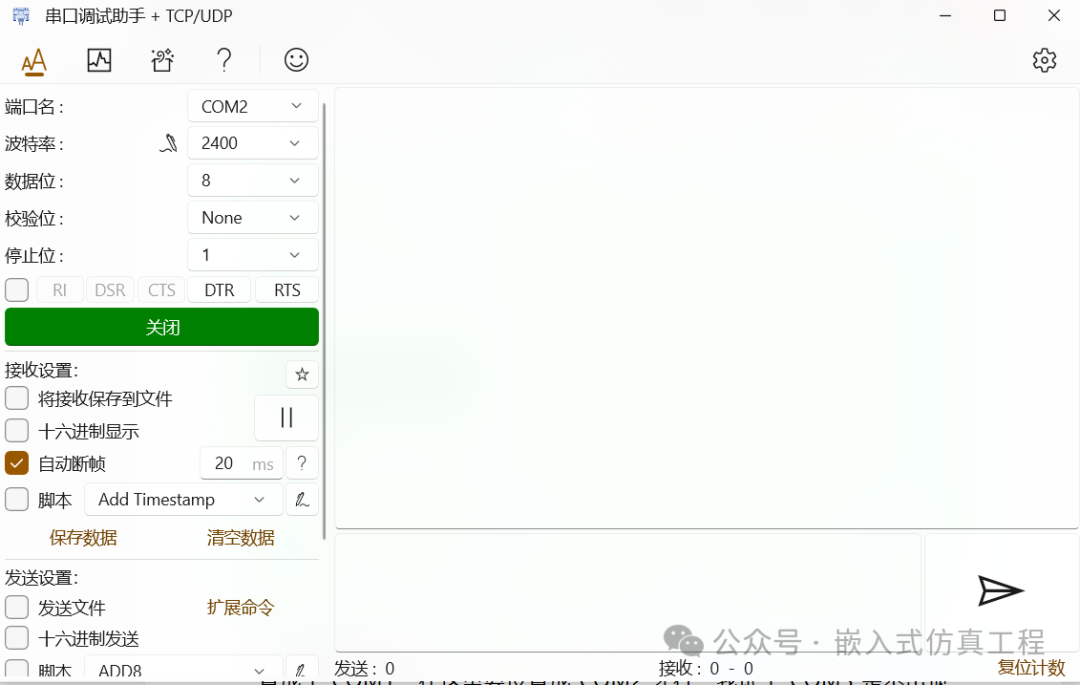Minimize the serial assistant window
The width and height of the screenshot is (1080, 685).
click(x=945, y=15)
